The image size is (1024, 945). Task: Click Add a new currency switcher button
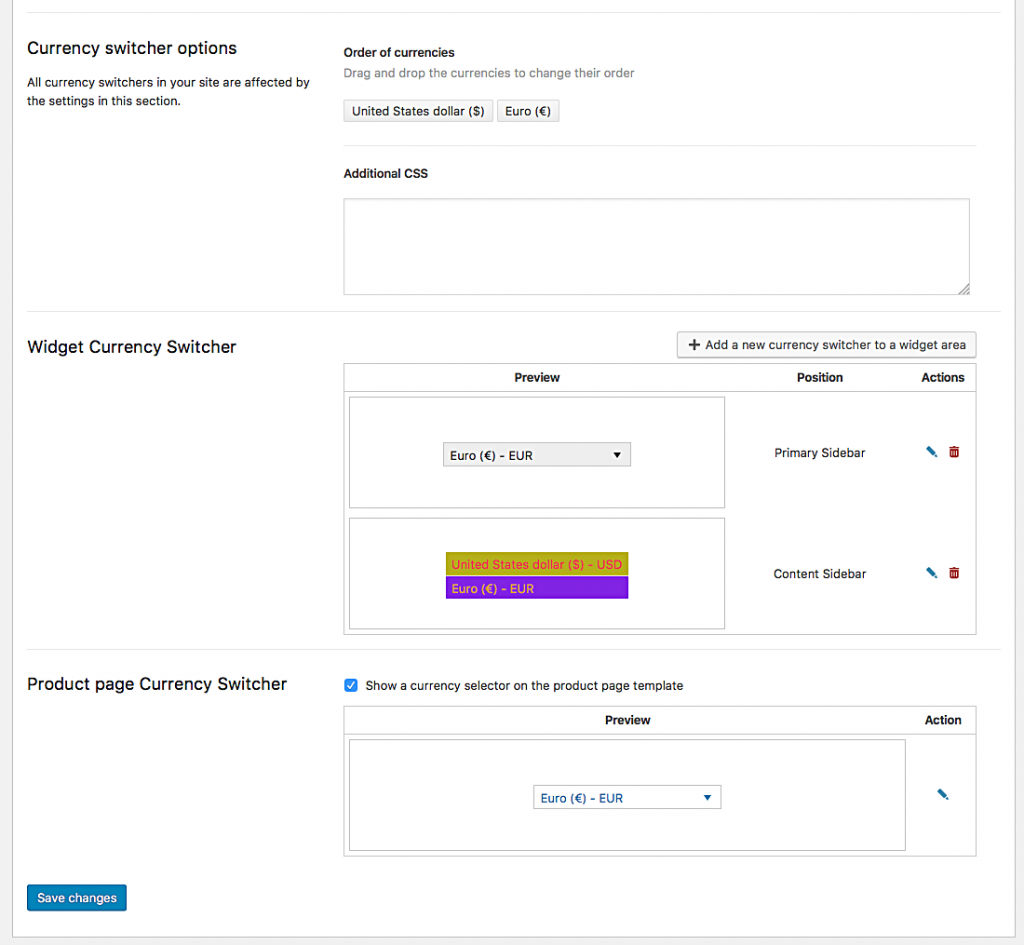[x=826, y=345]
